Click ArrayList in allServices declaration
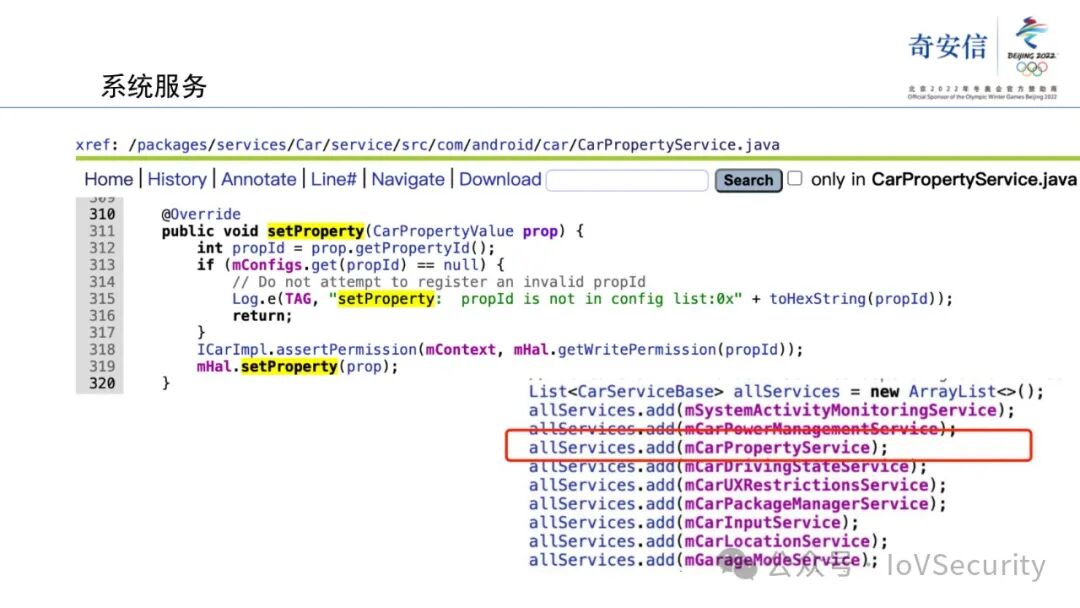This screenshot has width=1080, height=608. [952, 392]
